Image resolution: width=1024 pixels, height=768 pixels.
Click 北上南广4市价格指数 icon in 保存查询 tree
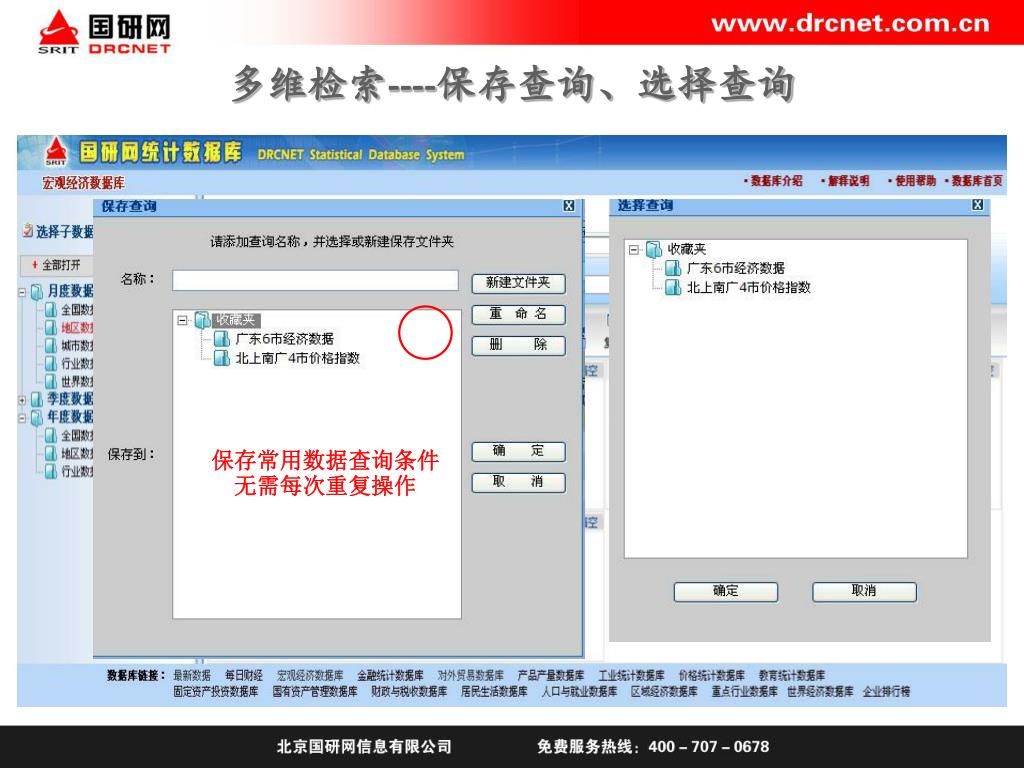click(222, 358)
